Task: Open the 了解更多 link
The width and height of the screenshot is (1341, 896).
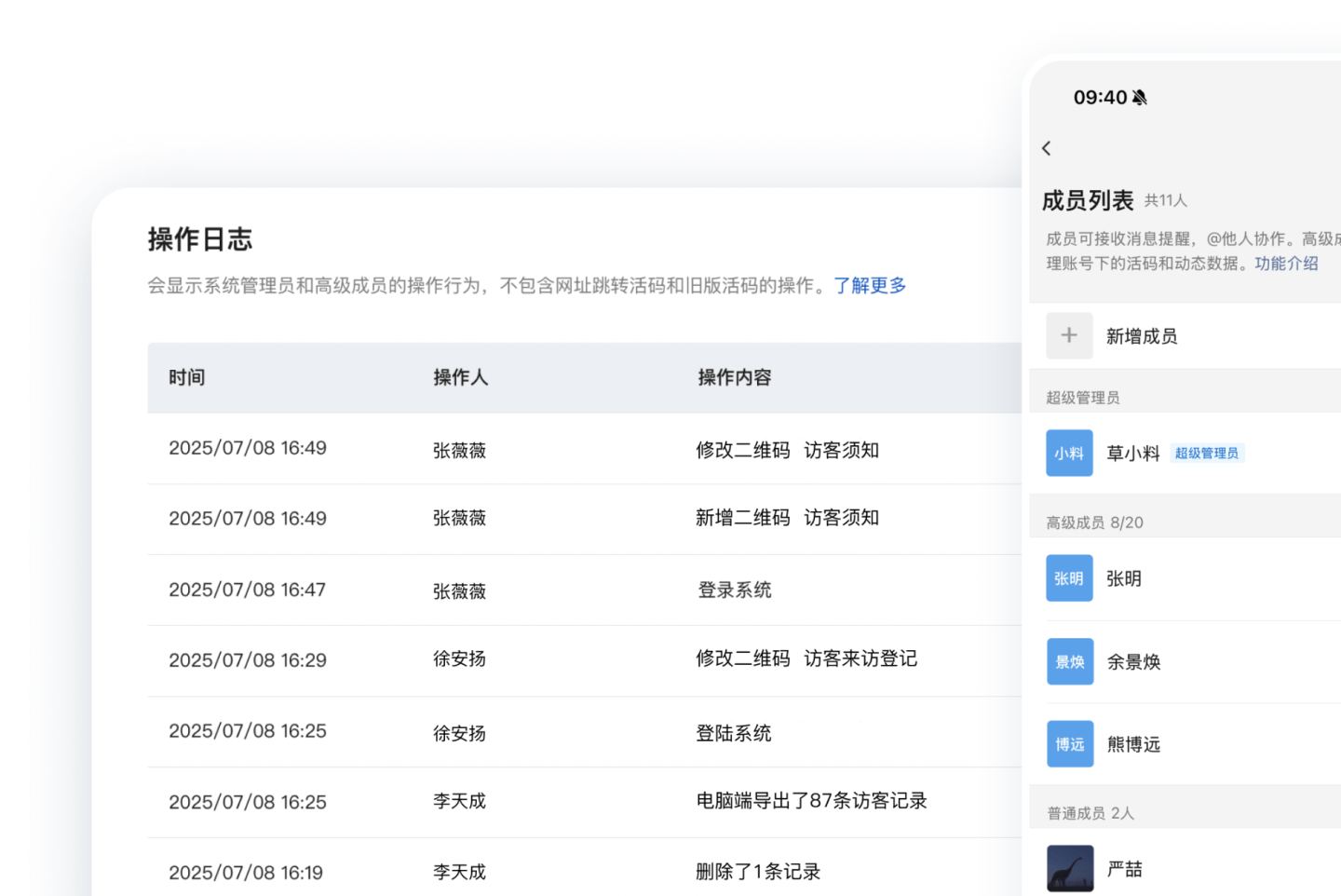Action: pyautogui.click(x=870, y=285)
